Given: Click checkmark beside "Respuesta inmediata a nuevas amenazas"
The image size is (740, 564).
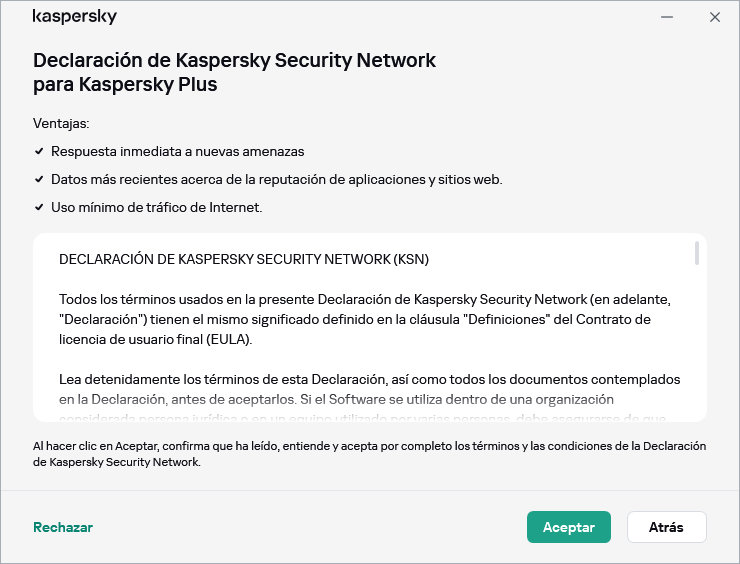Looking at the screenshot, I should click(x=39, y=151).
